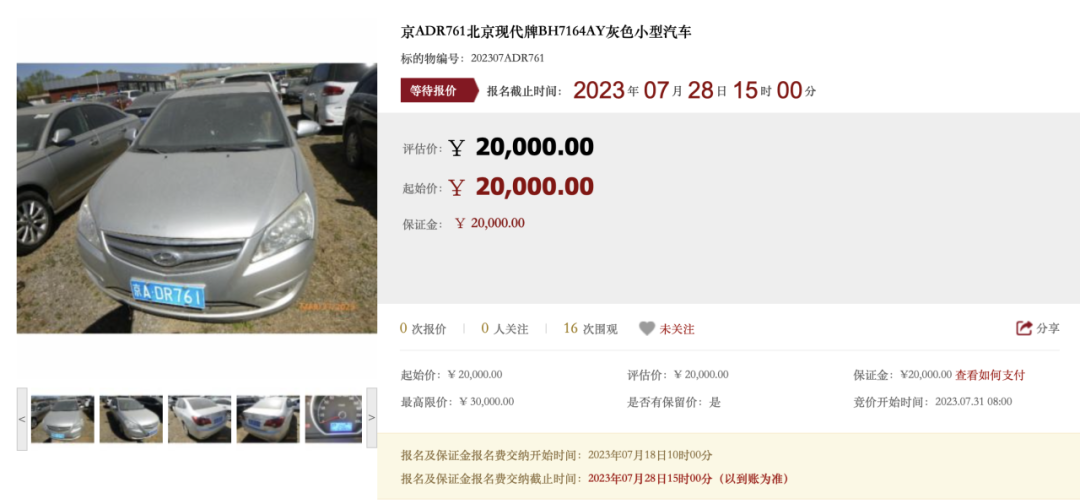Show more thumbnails with the right arrow
Screen dimensions: 1080x504
(371, 419)
